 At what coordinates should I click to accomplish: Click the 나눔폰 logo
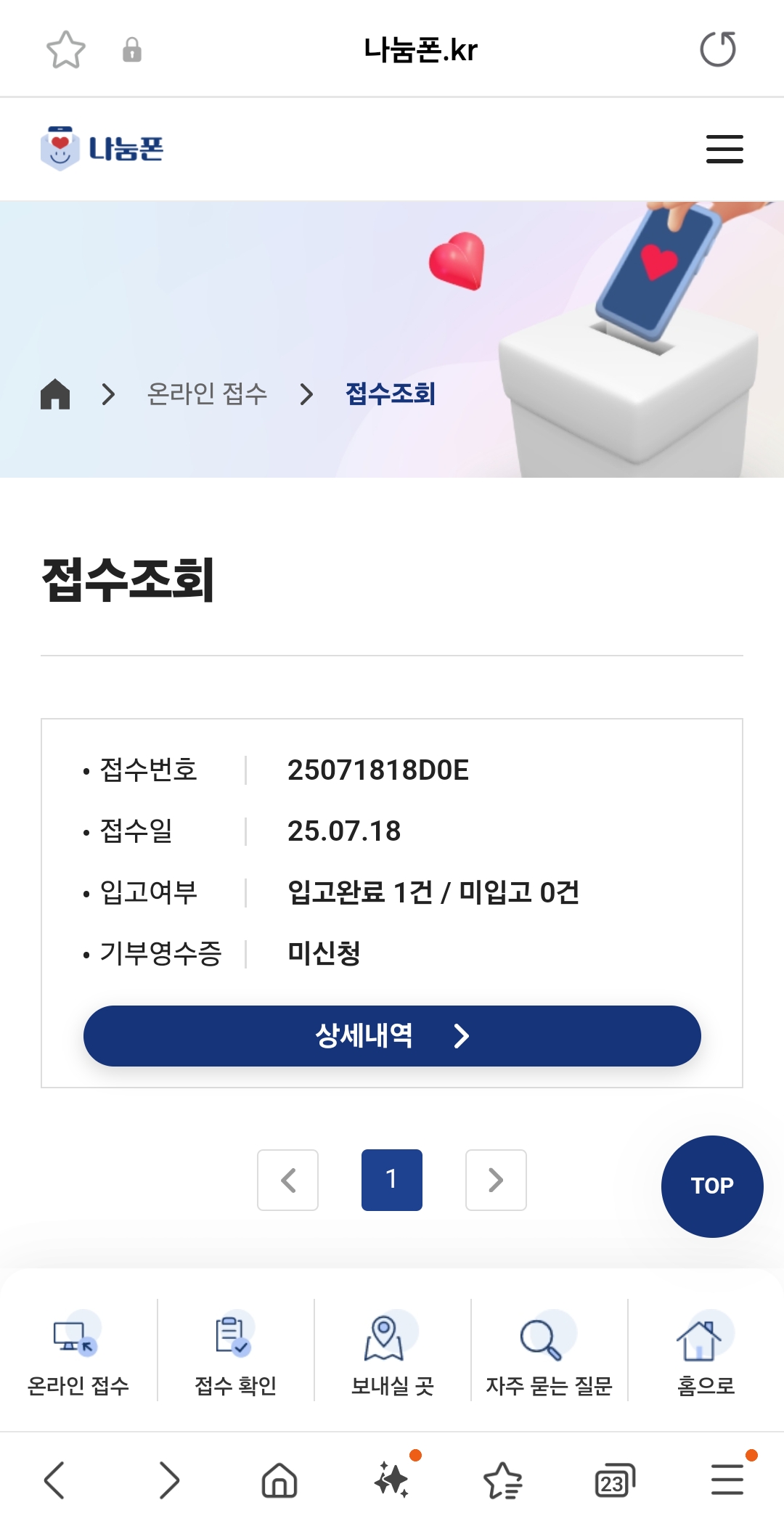tap(102, 149)
